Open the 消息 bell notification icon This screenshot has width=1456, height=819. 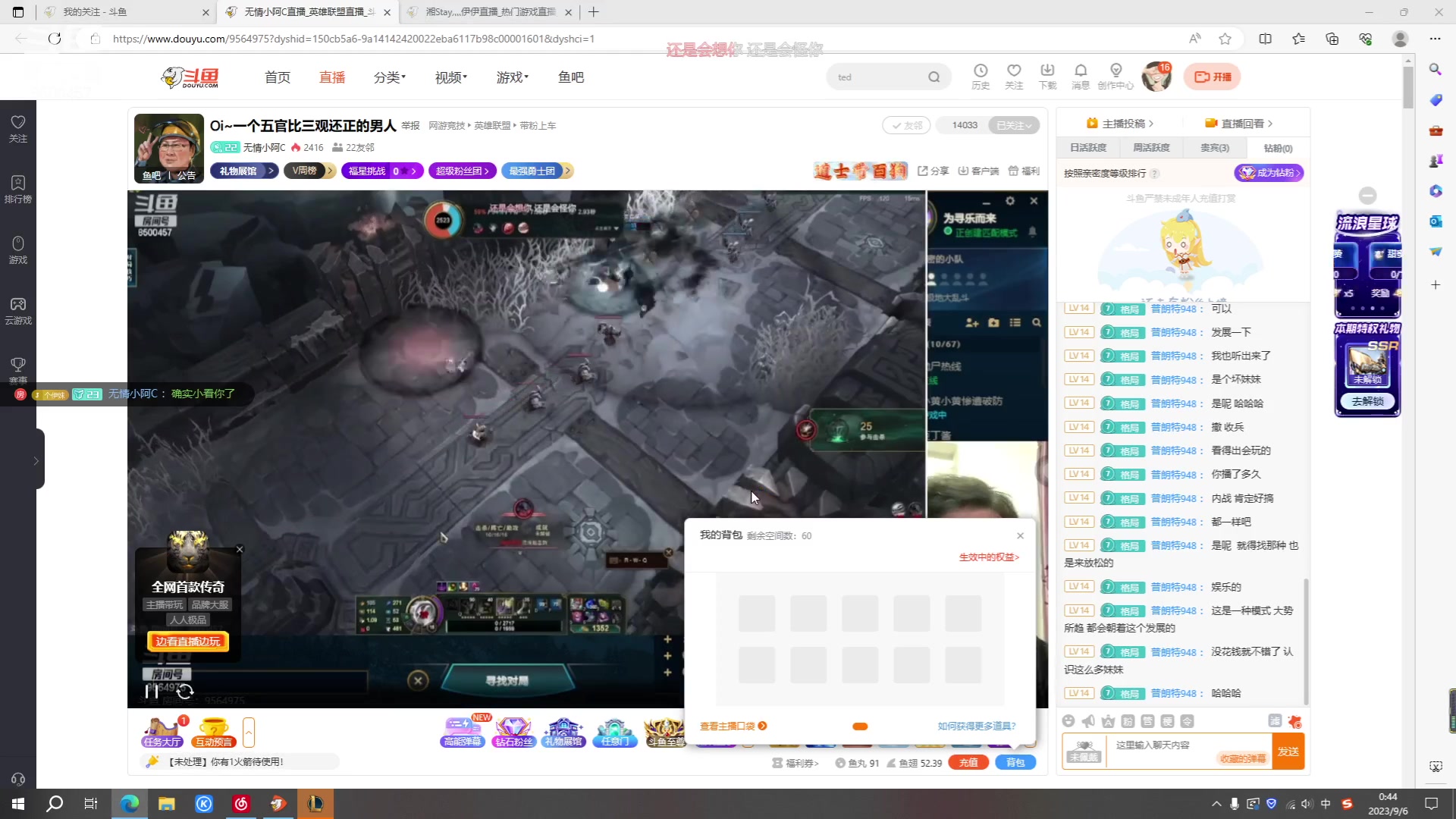1081,76
